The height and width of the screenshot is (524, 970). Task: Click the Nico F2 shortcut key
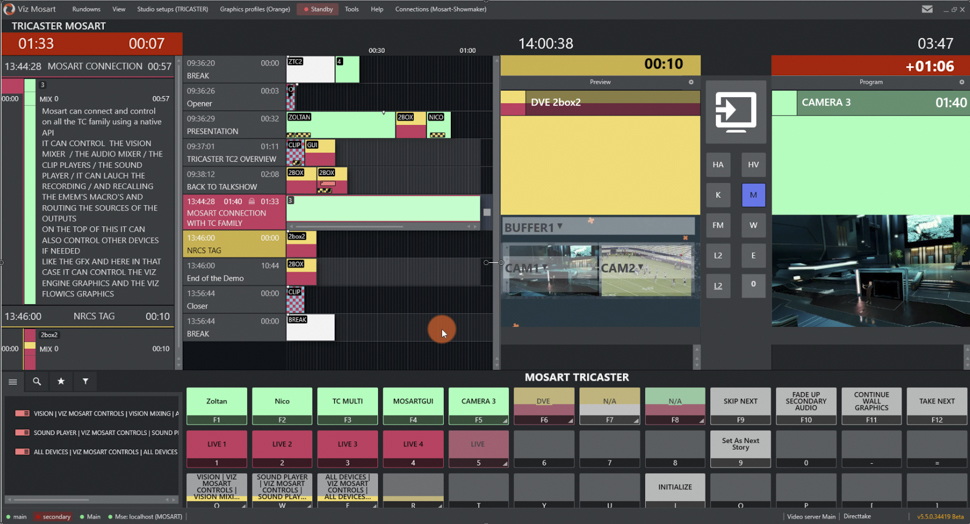tap(282, 406)
